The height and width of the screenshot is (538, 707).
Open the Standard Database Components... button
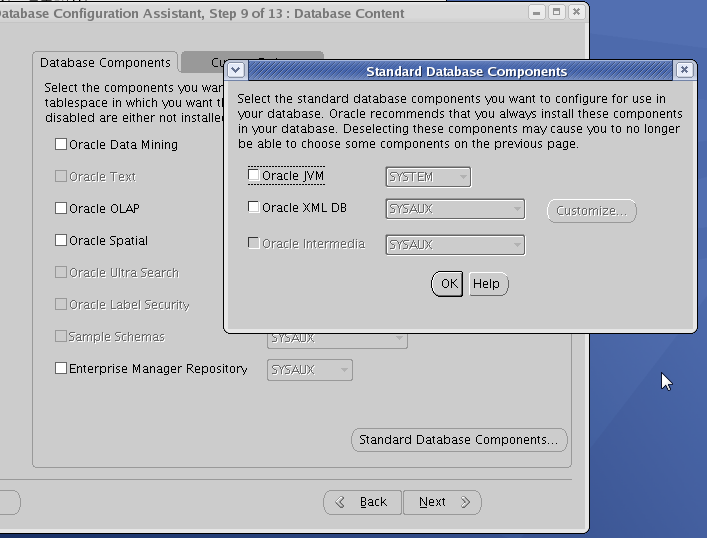pyautogui.click(x=459, y=440)
